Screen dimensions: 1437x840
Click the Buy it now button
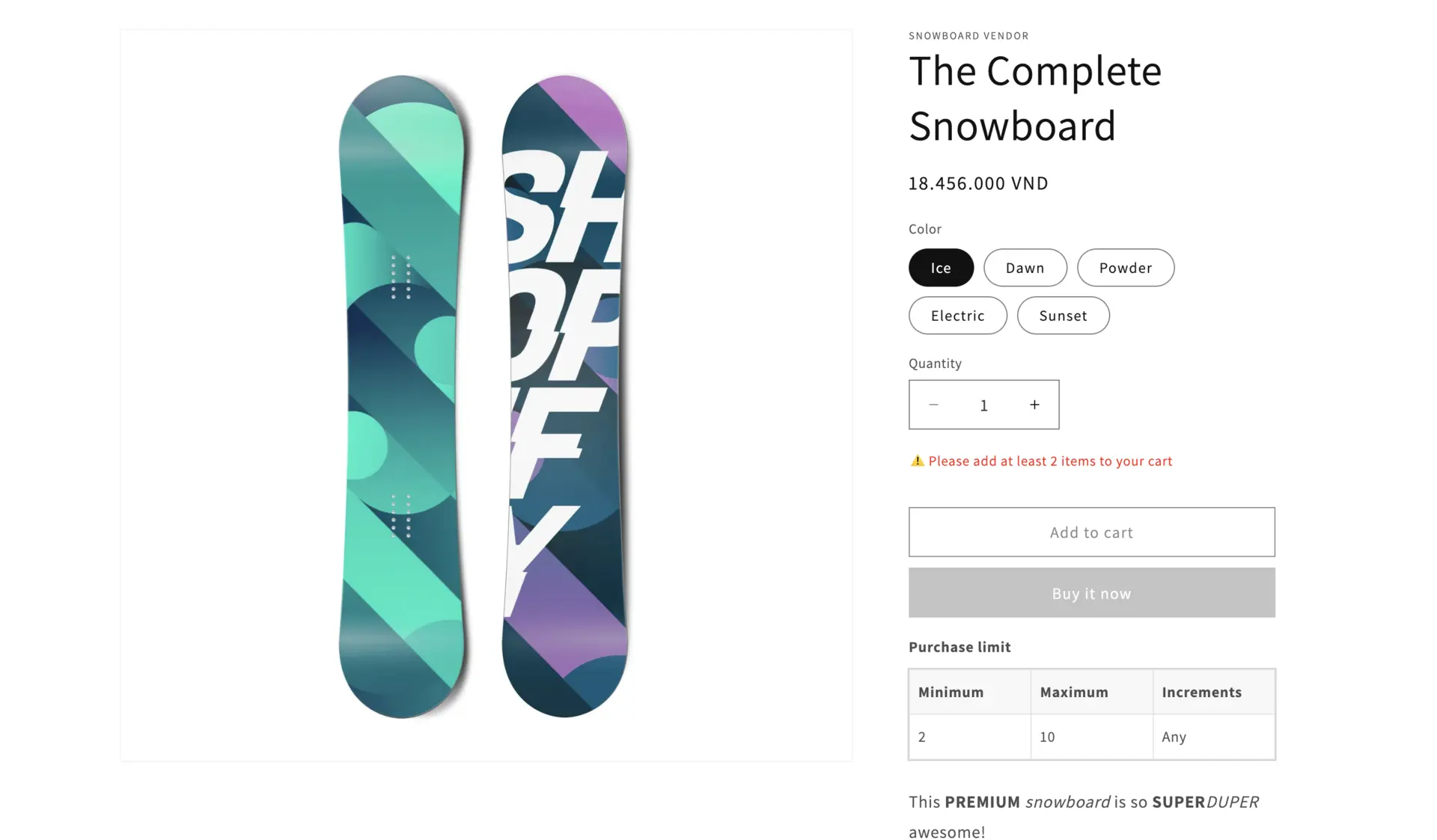pos(1091,592)
